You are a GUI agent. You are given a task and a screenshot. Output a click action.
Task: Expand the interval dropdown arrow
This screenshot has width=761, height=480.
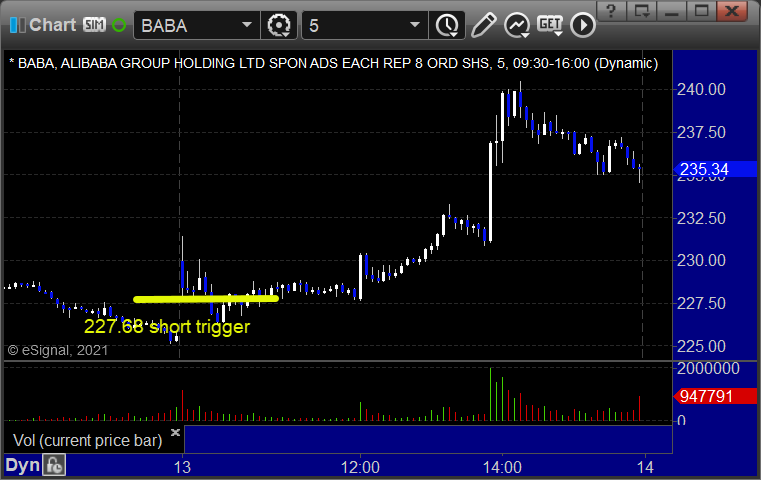click(x=415, y=25)
